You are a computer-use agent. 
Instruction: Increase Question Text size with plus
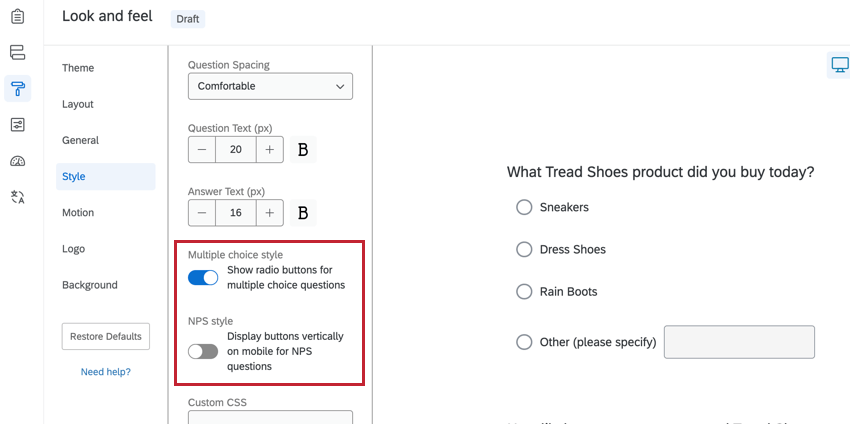coord(270,150)
